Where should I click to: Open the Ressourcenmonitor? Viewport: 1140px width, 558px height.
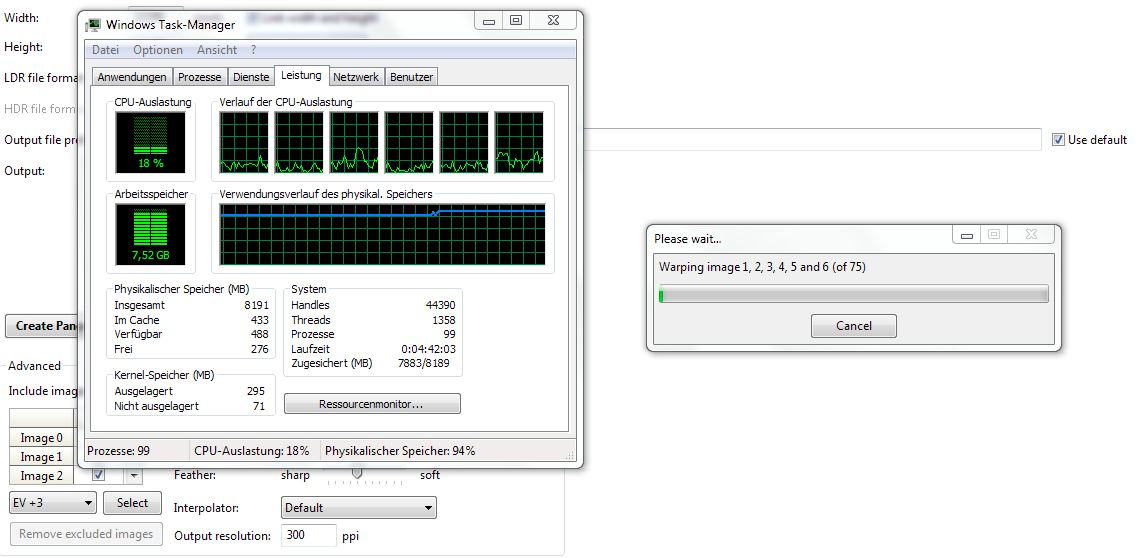click(372, 404)
